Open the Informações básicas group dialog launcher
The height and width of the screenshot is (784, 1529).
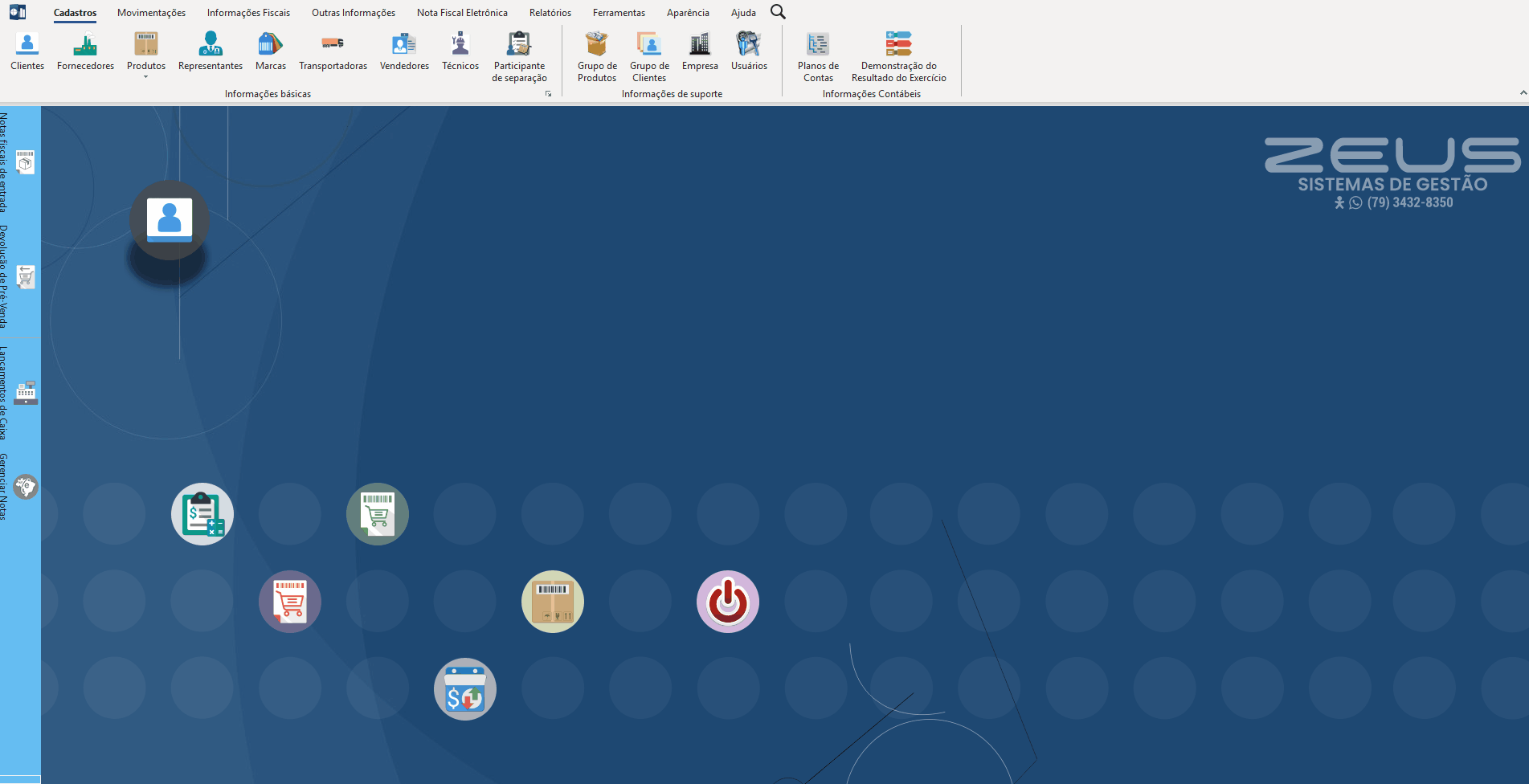(549, 94)
